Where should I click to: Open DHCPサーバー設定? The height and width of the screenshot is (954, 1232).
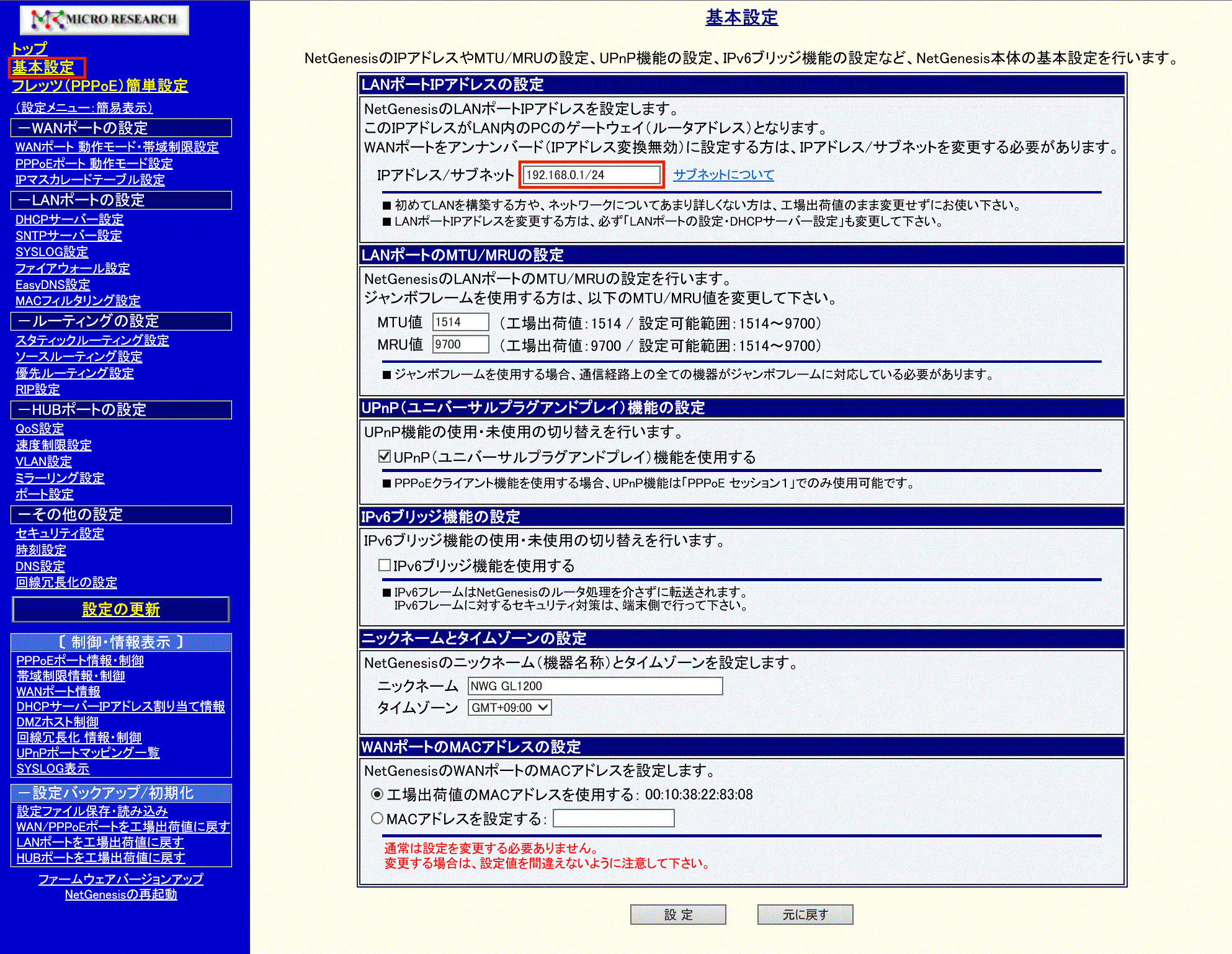(x=69, y=220)
